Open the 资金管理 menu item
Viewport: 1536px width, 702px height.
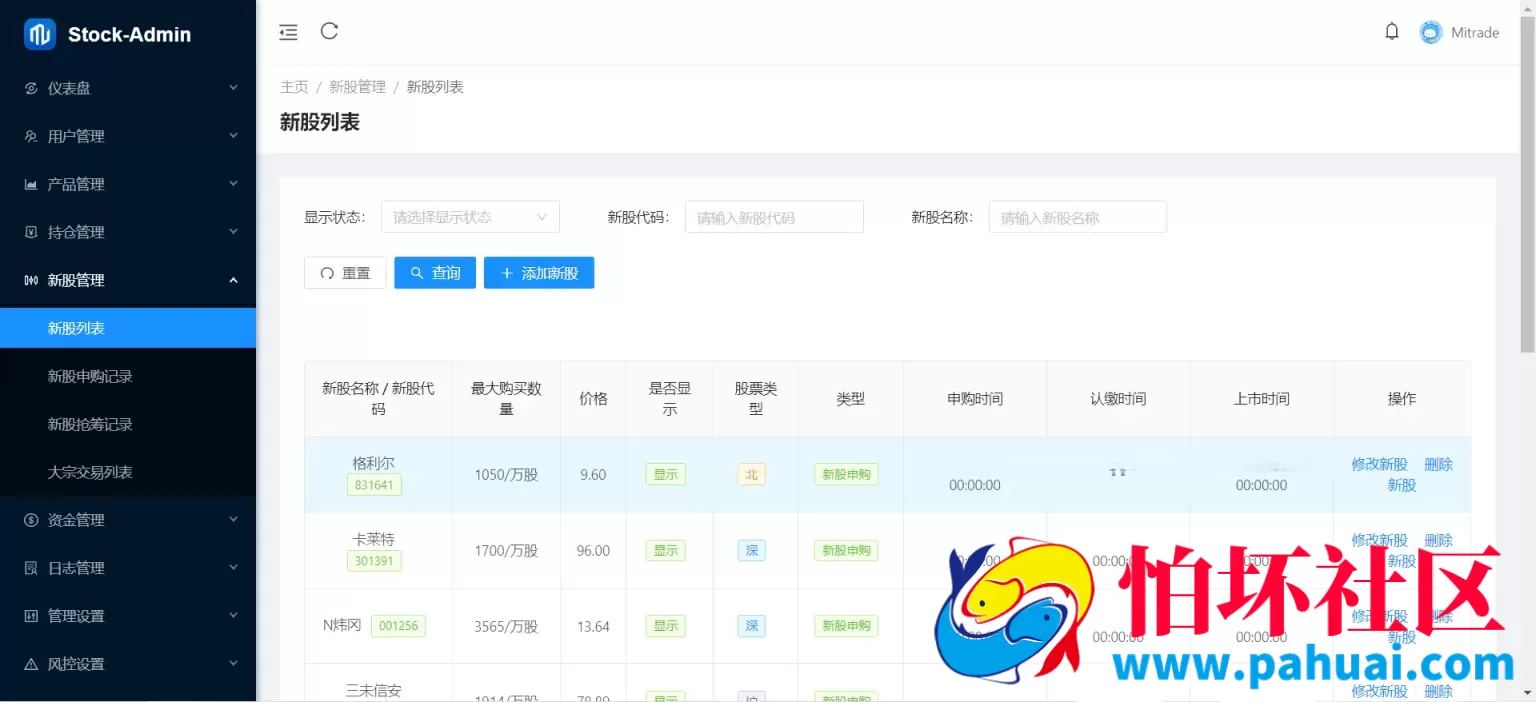pyautogui.click(x=128, y=520)
